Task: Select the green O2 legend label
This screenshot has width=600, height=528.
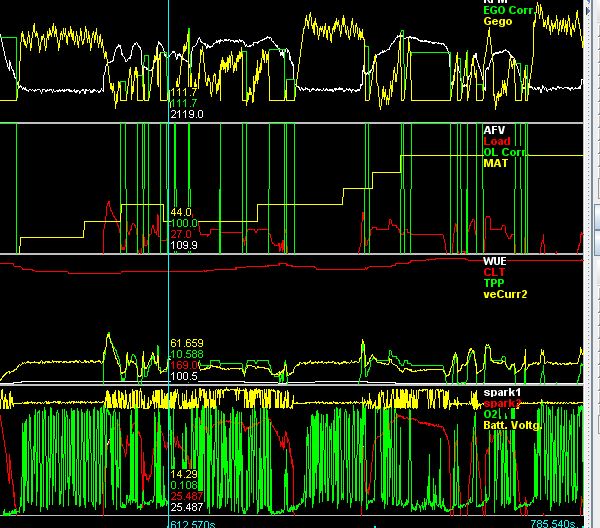Action: tap(492, 414)
